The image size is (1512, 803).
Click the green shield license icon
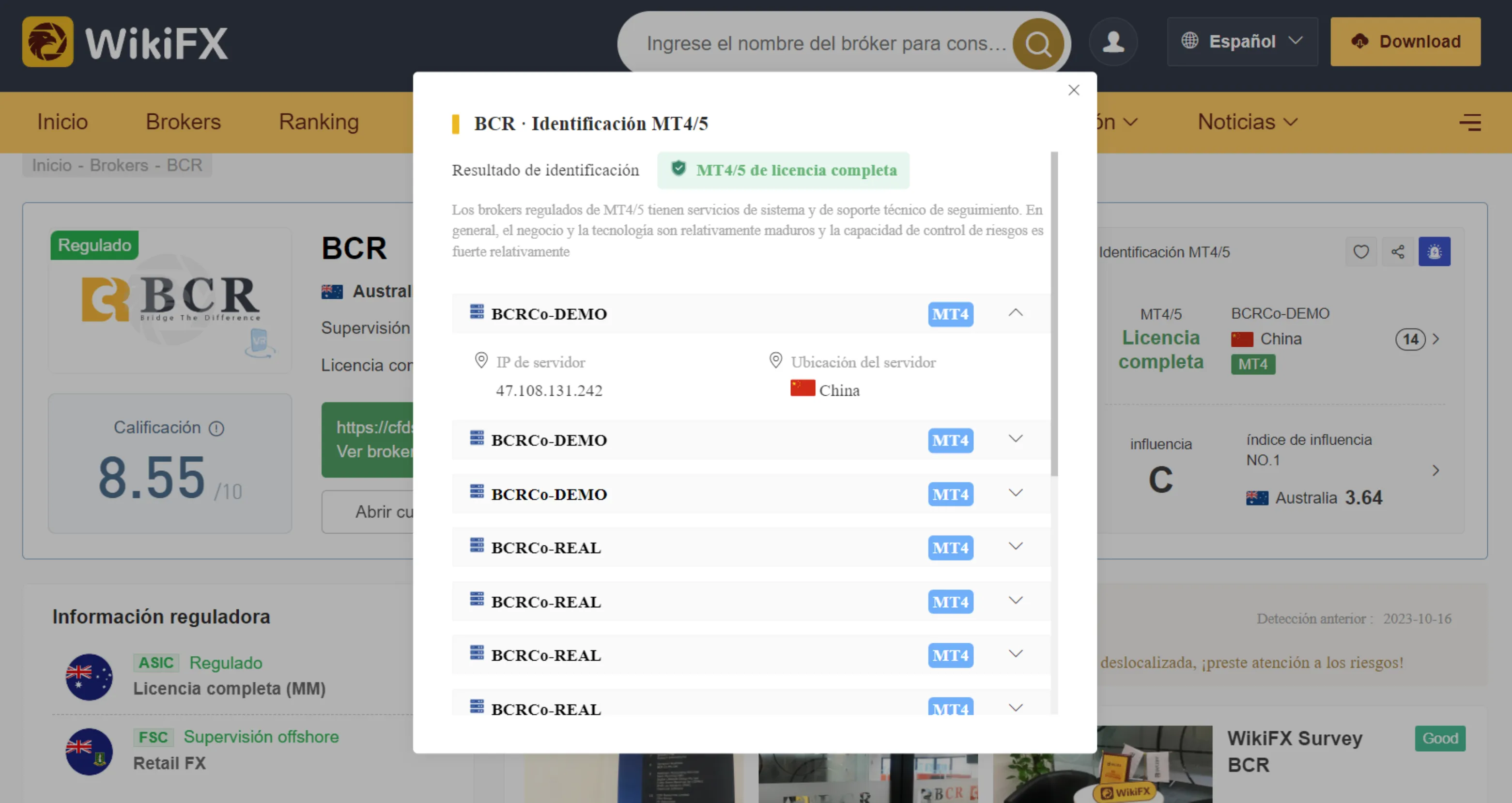click(678, 169)
